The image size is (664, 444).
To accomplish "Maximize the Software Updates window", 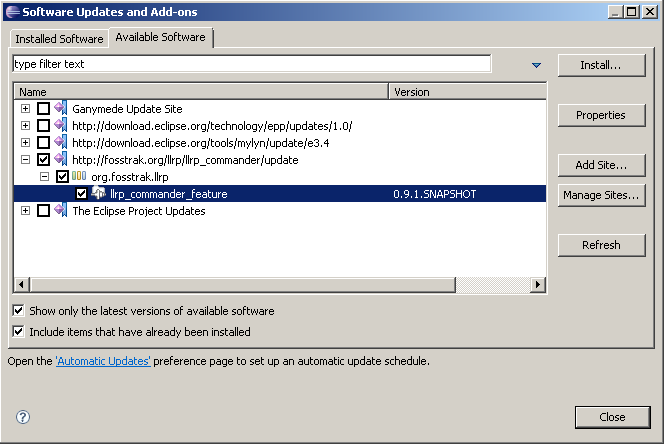I will (x=631, y=11).
